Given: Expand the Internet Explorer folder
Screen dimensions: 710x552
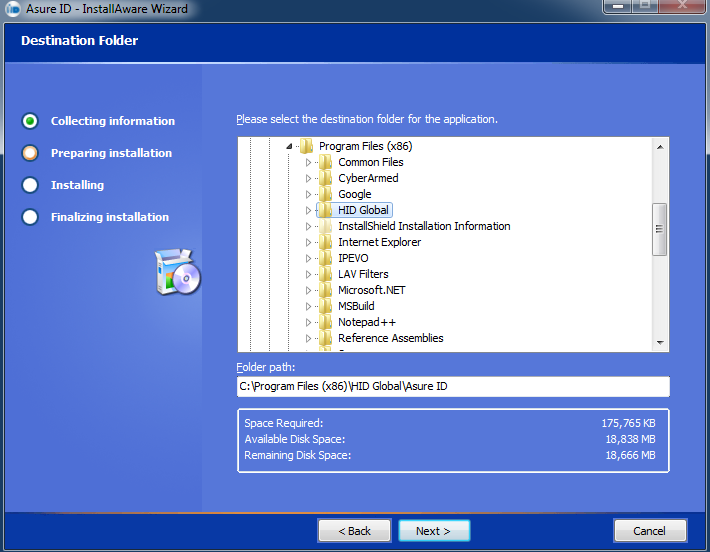Looking at the screenshot, I should click(x=308, y=242).
